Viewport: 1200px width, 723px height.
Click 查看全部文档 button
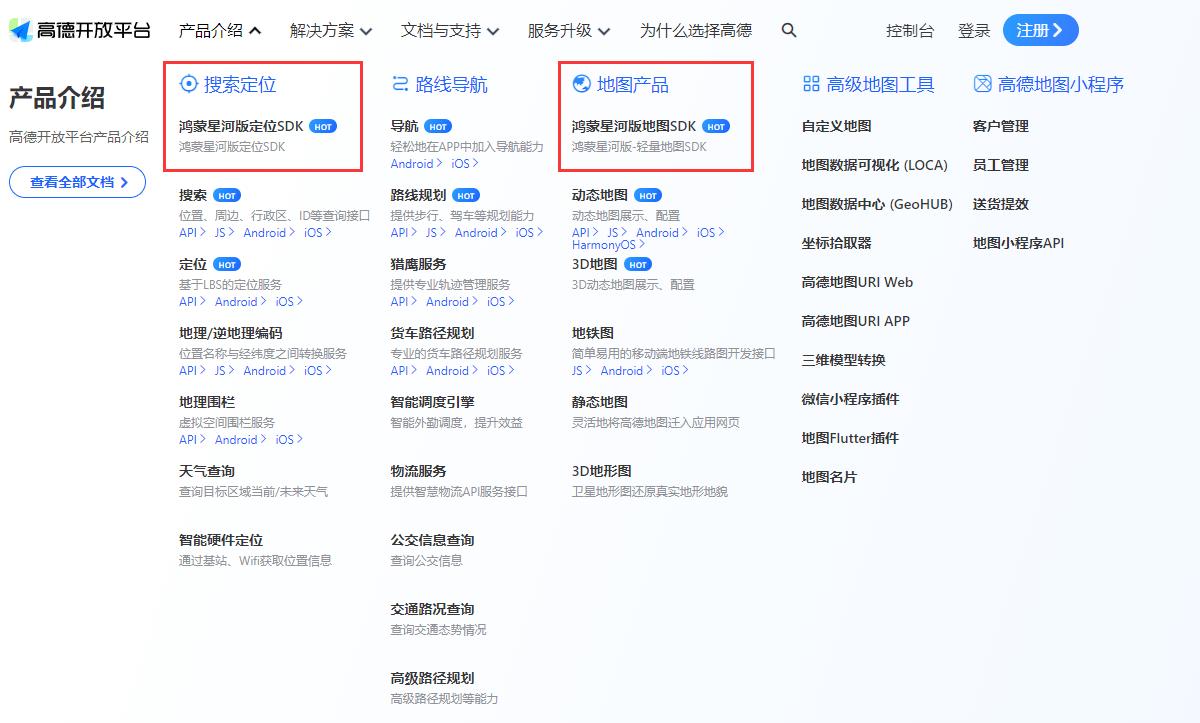pyautogui.click(x=78, y=182)
